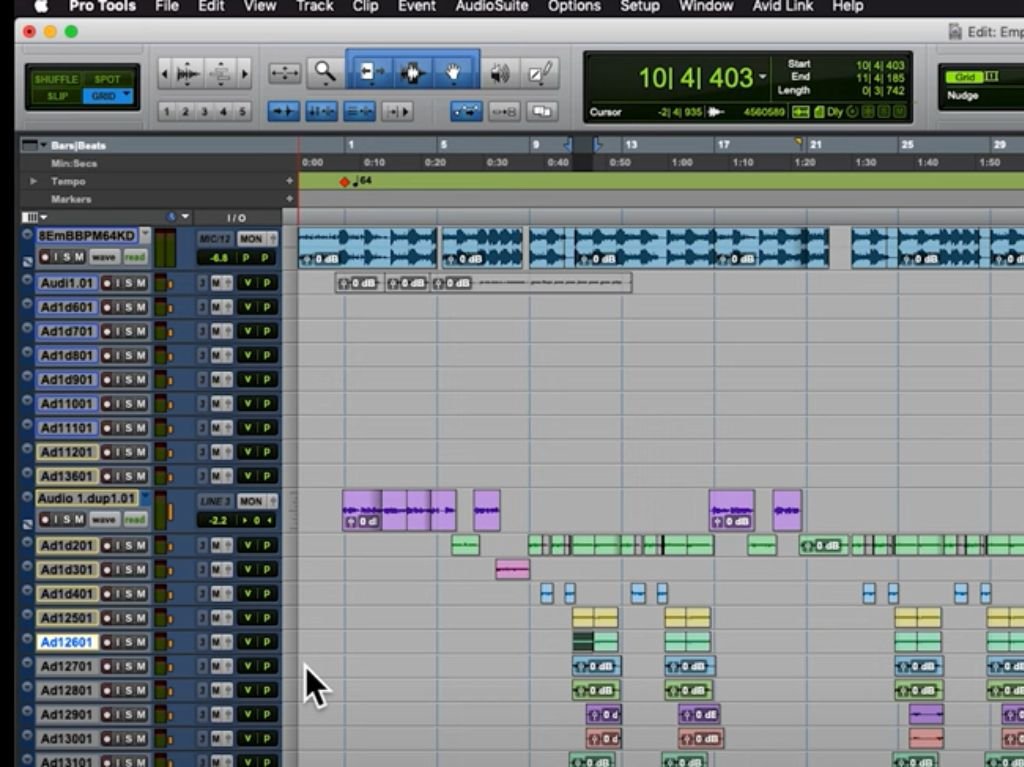Click the Grid value indicator

tap(965, 77)
